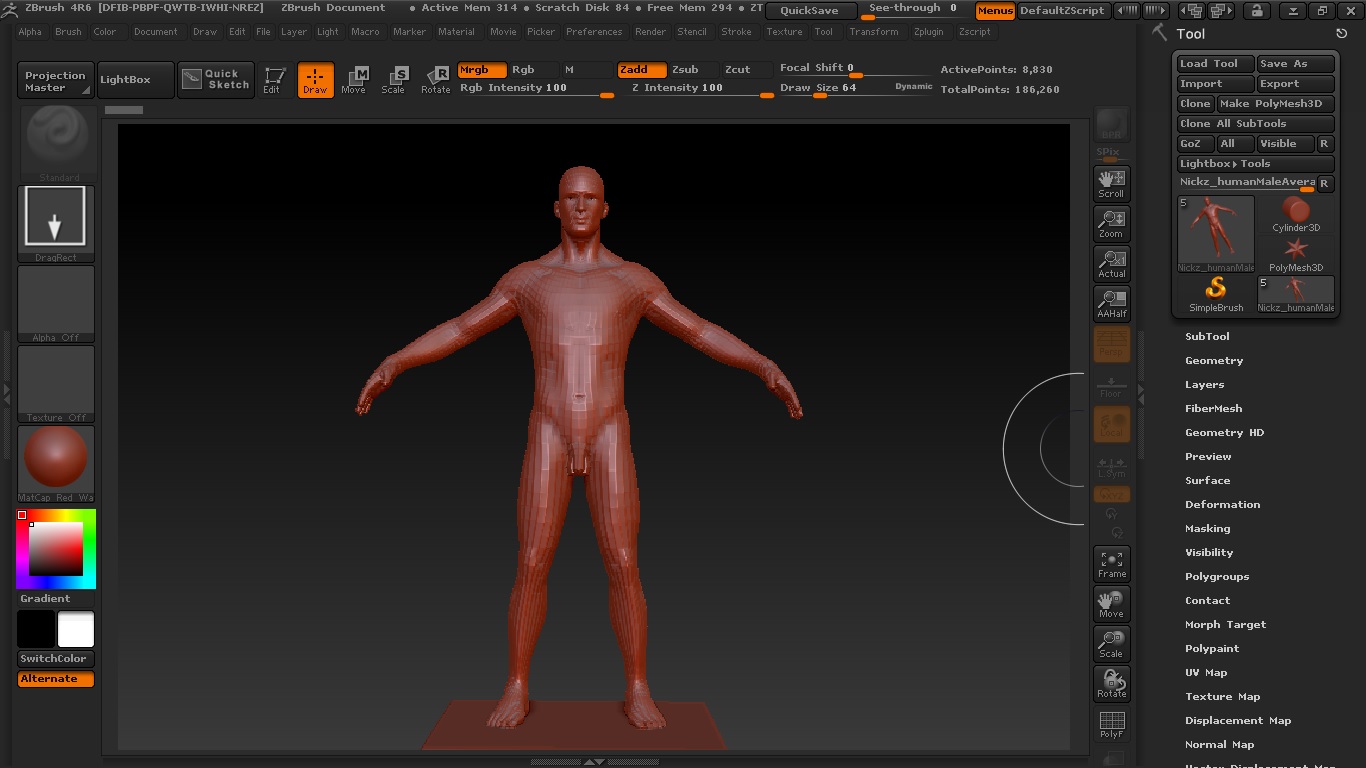1366x768 pixels.
Task: Click the Edit mode icon
Action: tap(272, 79)
